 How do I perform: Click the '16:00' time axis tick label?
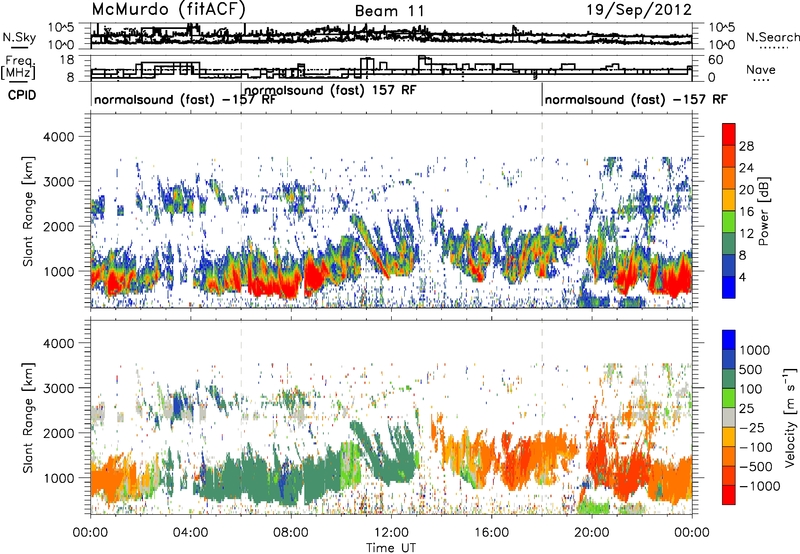coord(491,533)
